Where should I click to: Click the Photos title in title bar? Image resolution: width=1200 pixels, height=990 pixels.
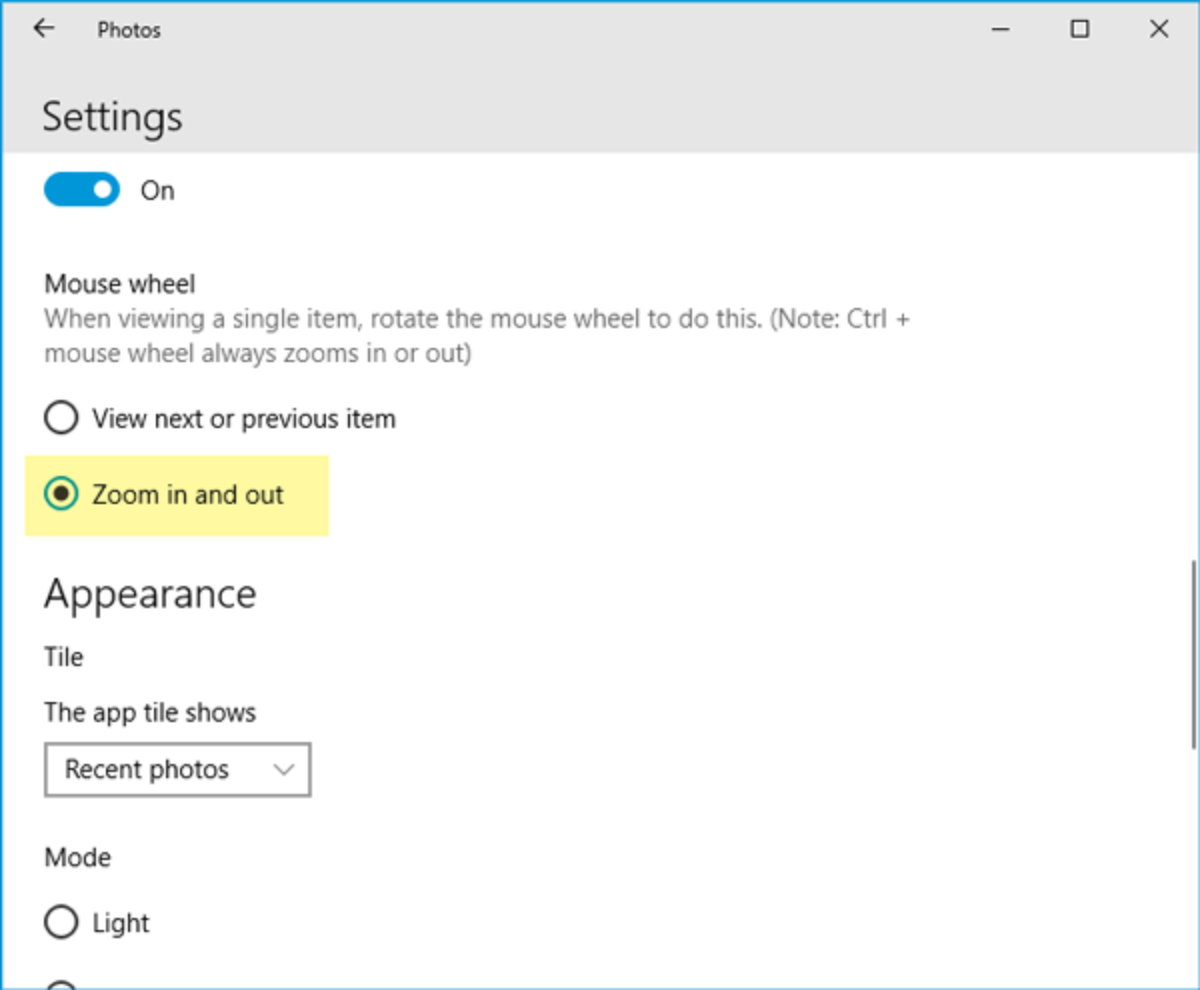[x=129, y=30]
